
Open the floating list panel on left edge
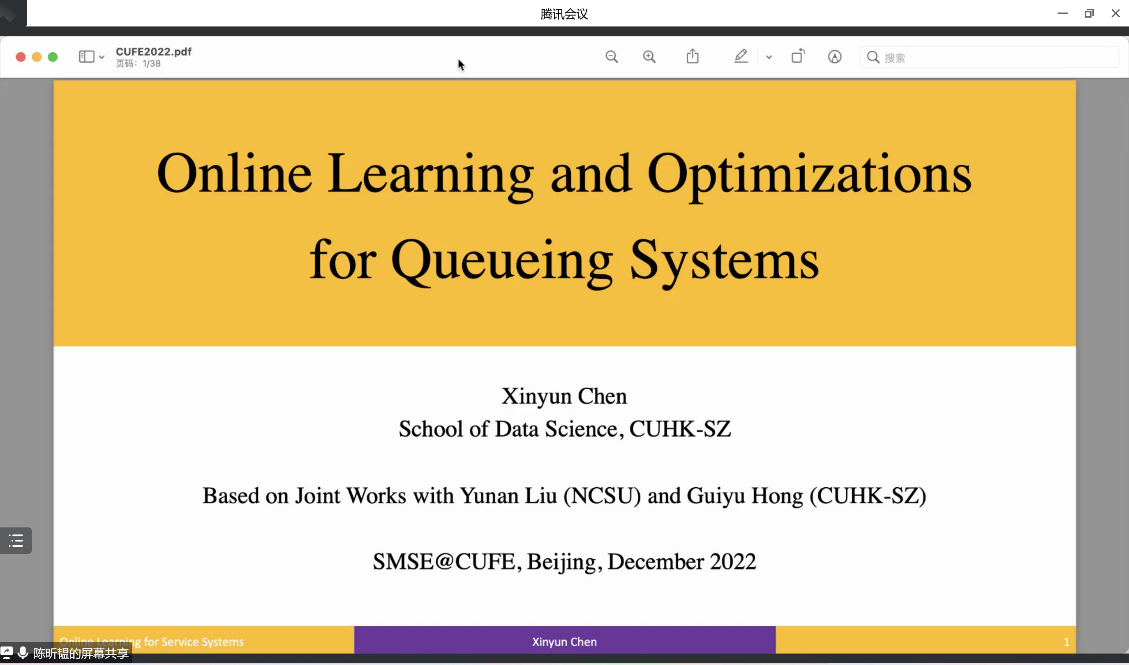point(16,541)
